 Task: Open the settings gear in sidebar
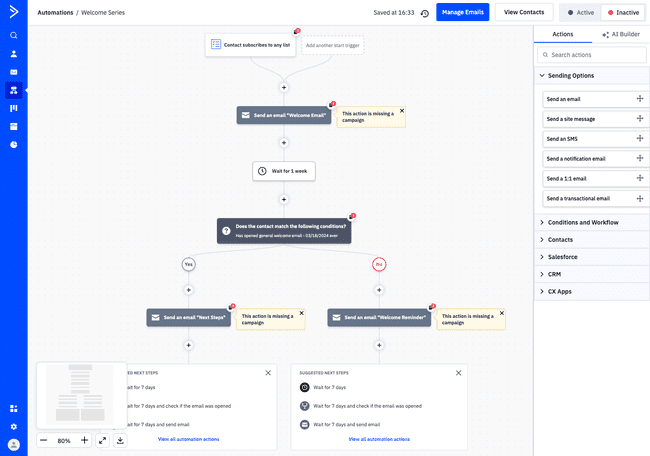click(x=14, y=426)
